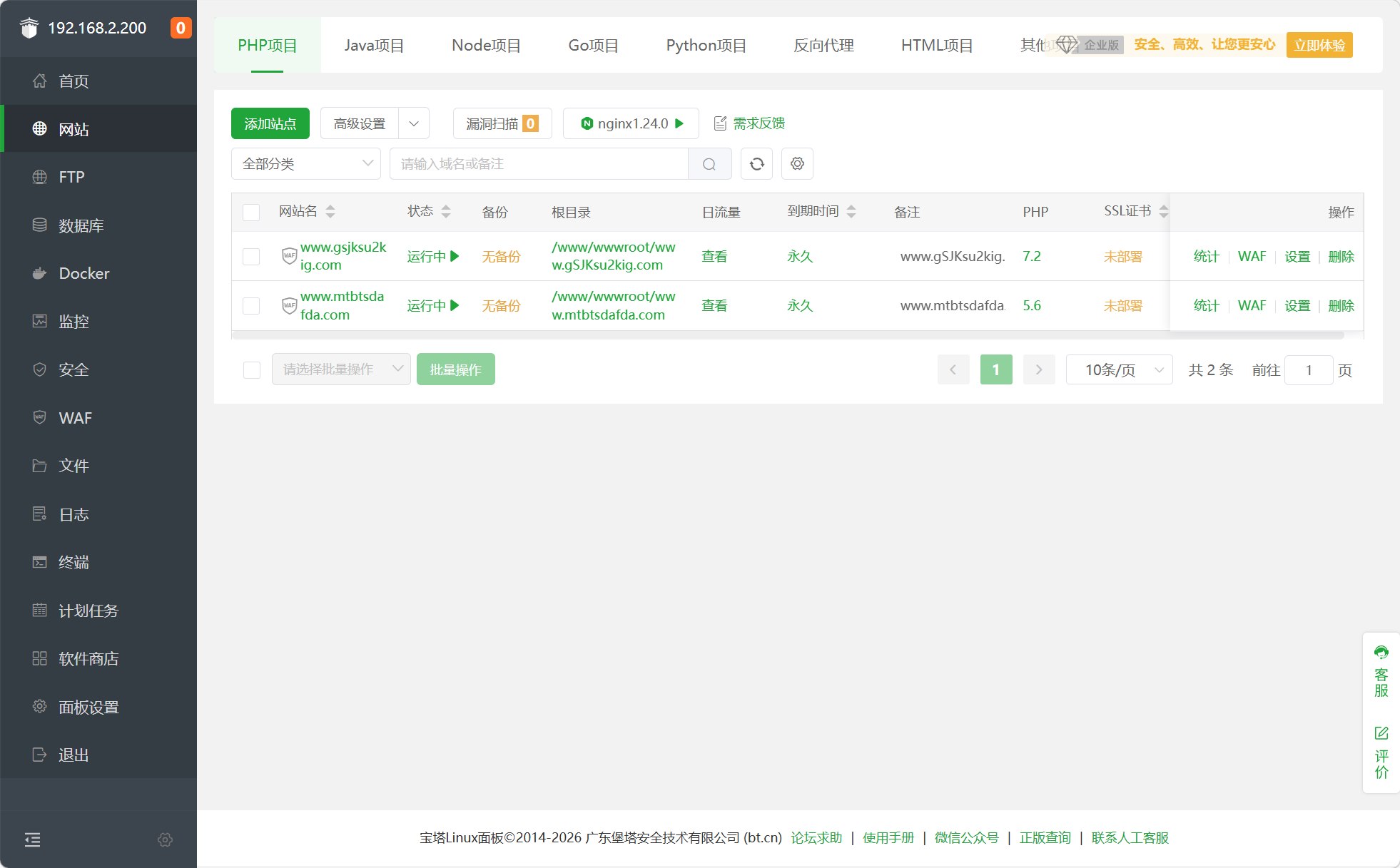The width and height of the screenshot is (1400, 868).
Task: Click 设置 link for www.mtbtsdafda.com
Action: (x=1297, y=306)
